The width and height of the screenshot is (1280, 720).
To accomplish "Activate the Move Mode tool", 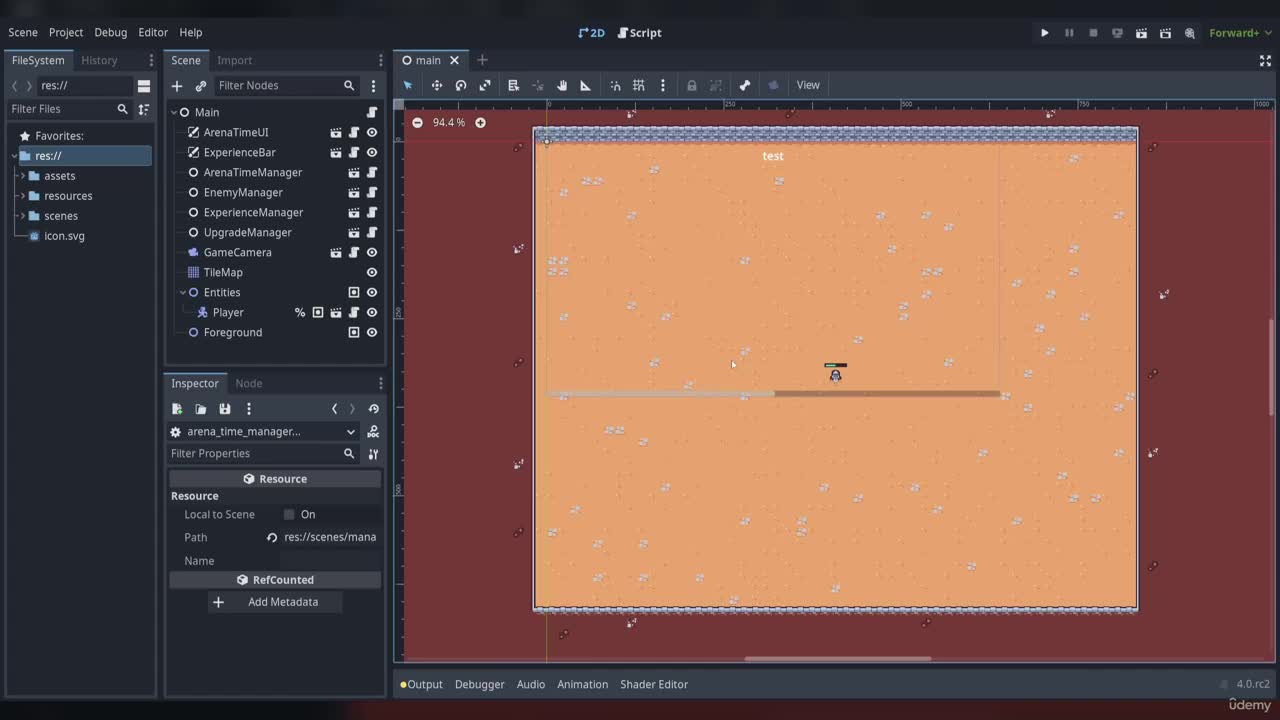I will 437,85.
